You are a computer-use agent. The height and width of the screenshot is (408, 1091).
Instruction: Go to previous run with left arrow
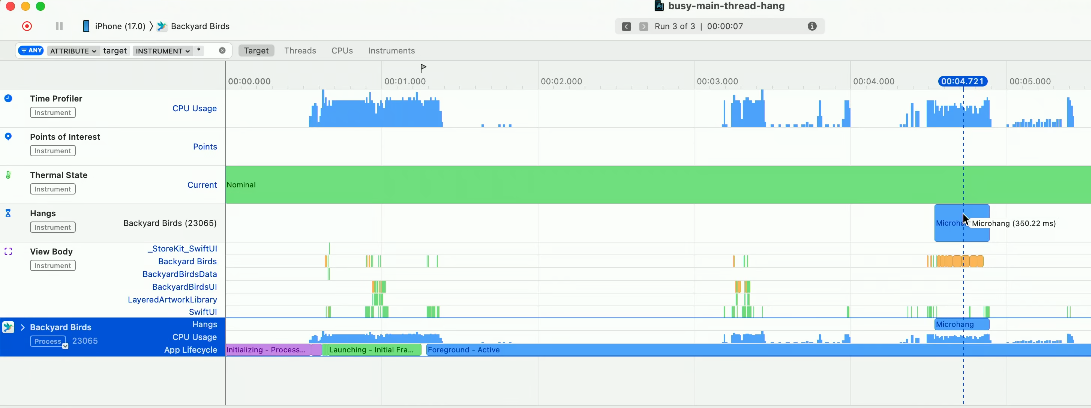point(626,26)
